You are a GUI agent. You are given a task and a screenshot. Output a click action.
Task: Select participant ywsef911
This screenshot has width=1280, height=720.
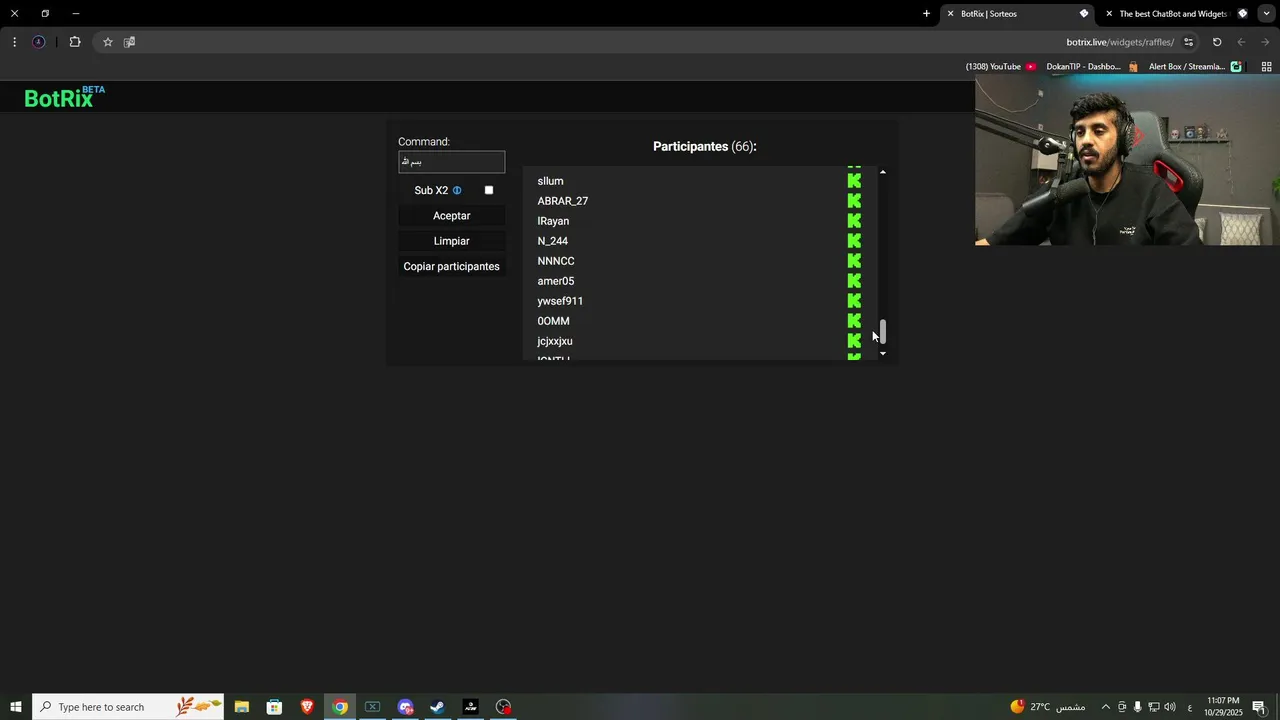click(x=560, y=301)
